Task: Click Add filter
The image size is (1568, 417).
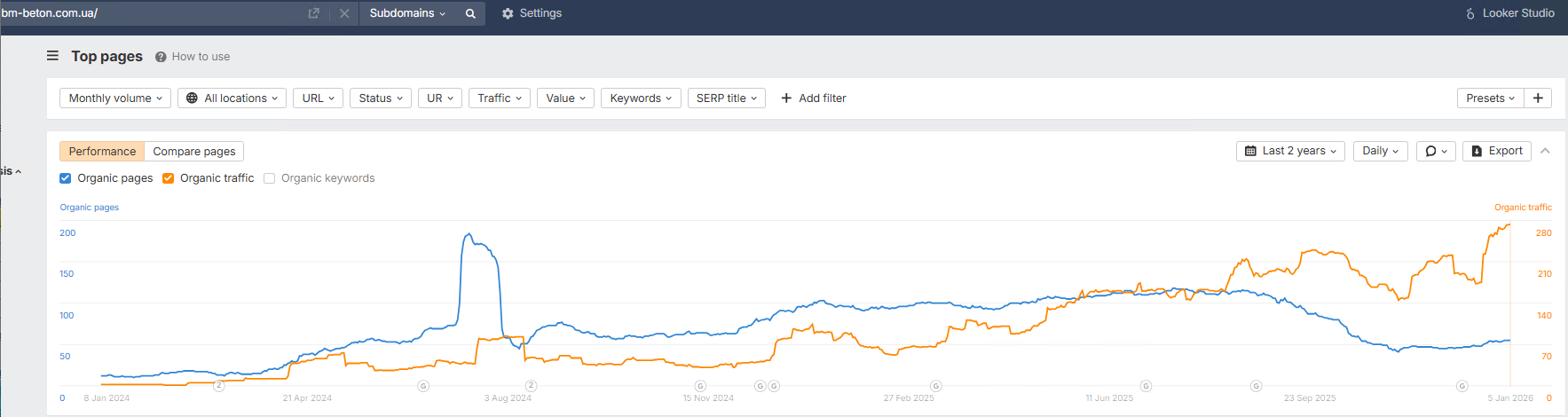Action: coord(813,98)
